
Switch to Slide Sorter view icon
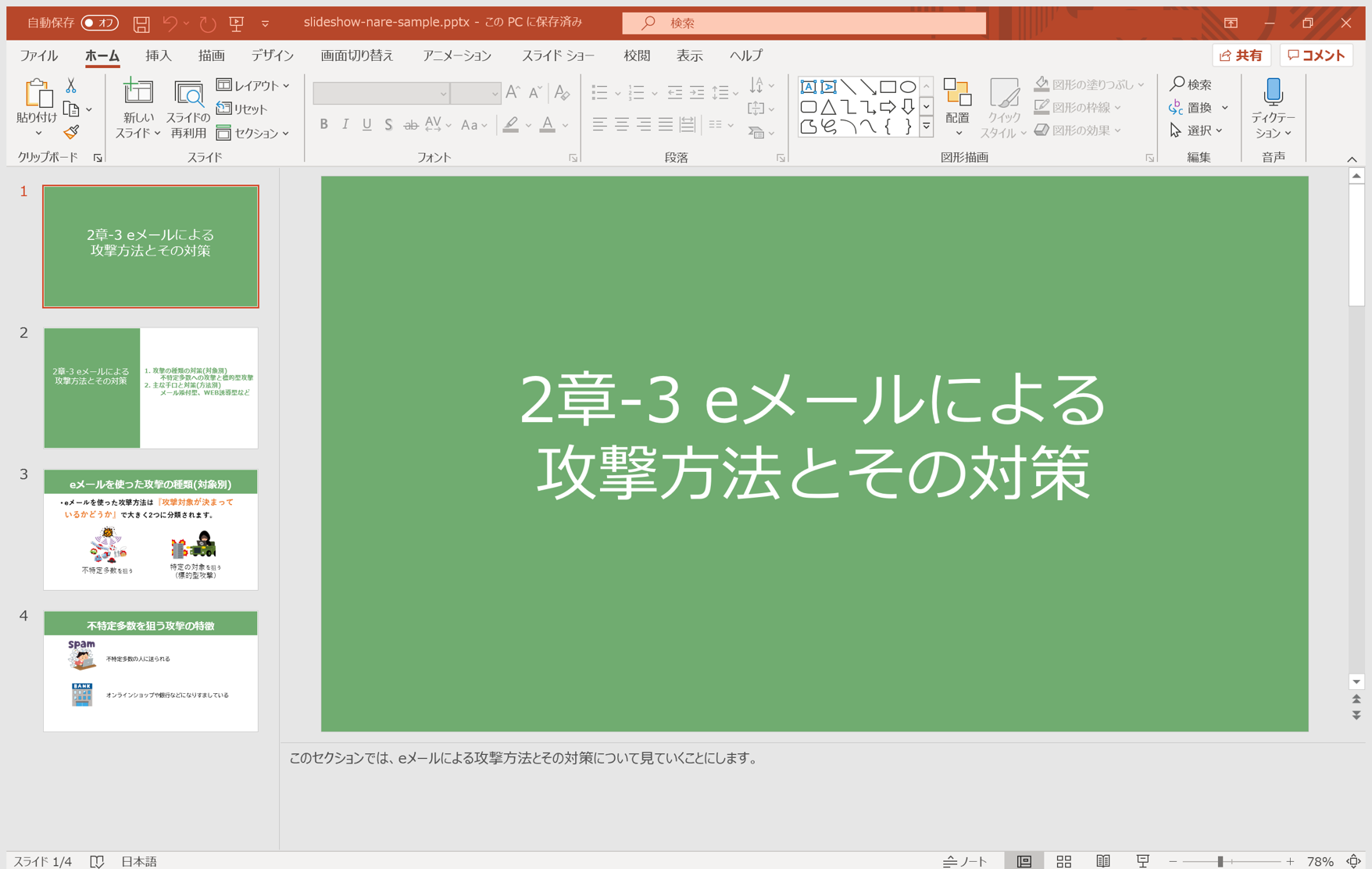1063,860
